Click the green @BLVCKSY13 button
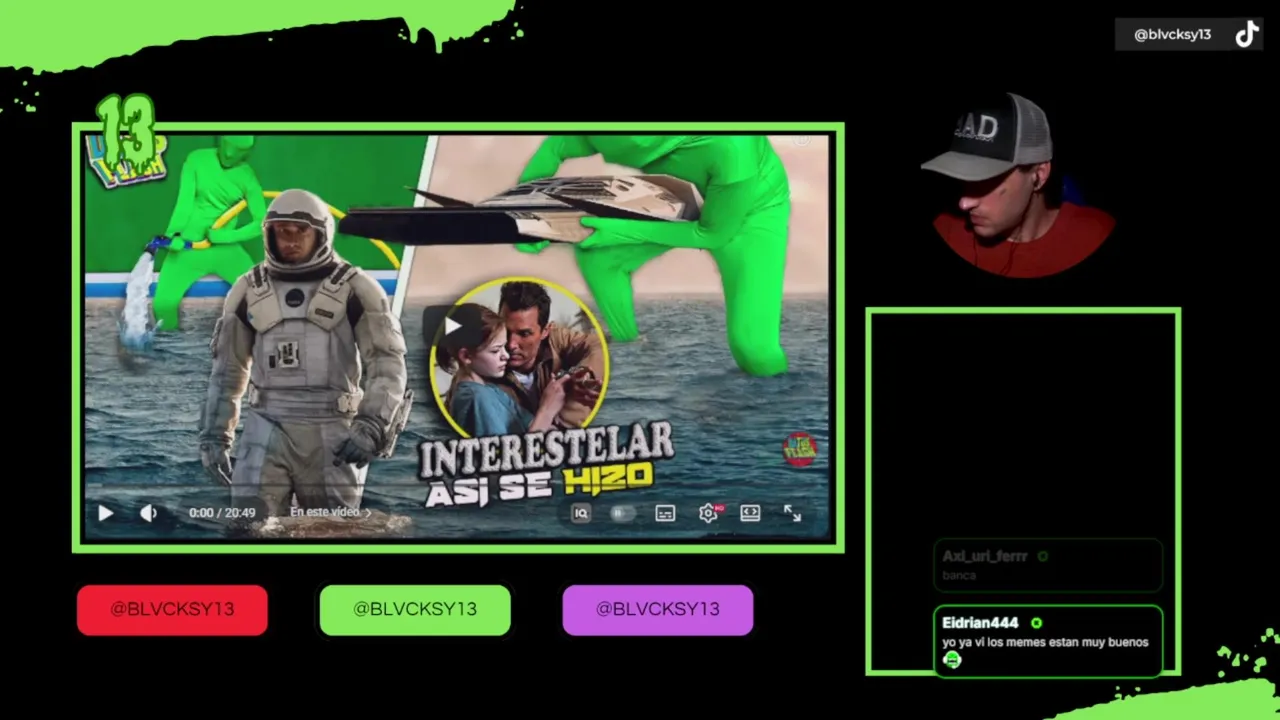Viewport: 1280px width, 720px height. [x=415, y=610]
